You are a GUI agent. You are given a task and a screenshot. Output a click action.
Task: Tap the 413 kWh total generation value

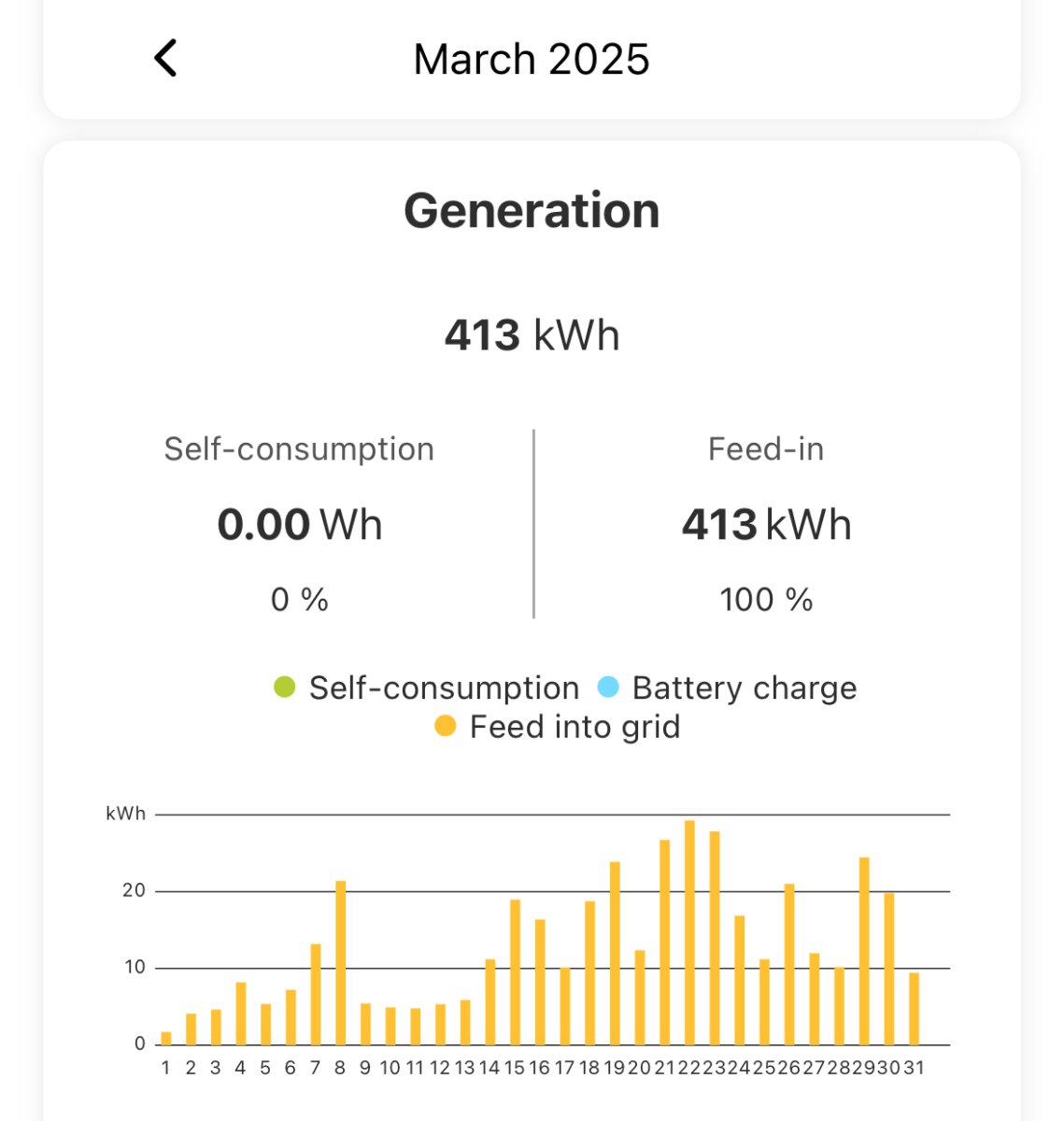531,335
